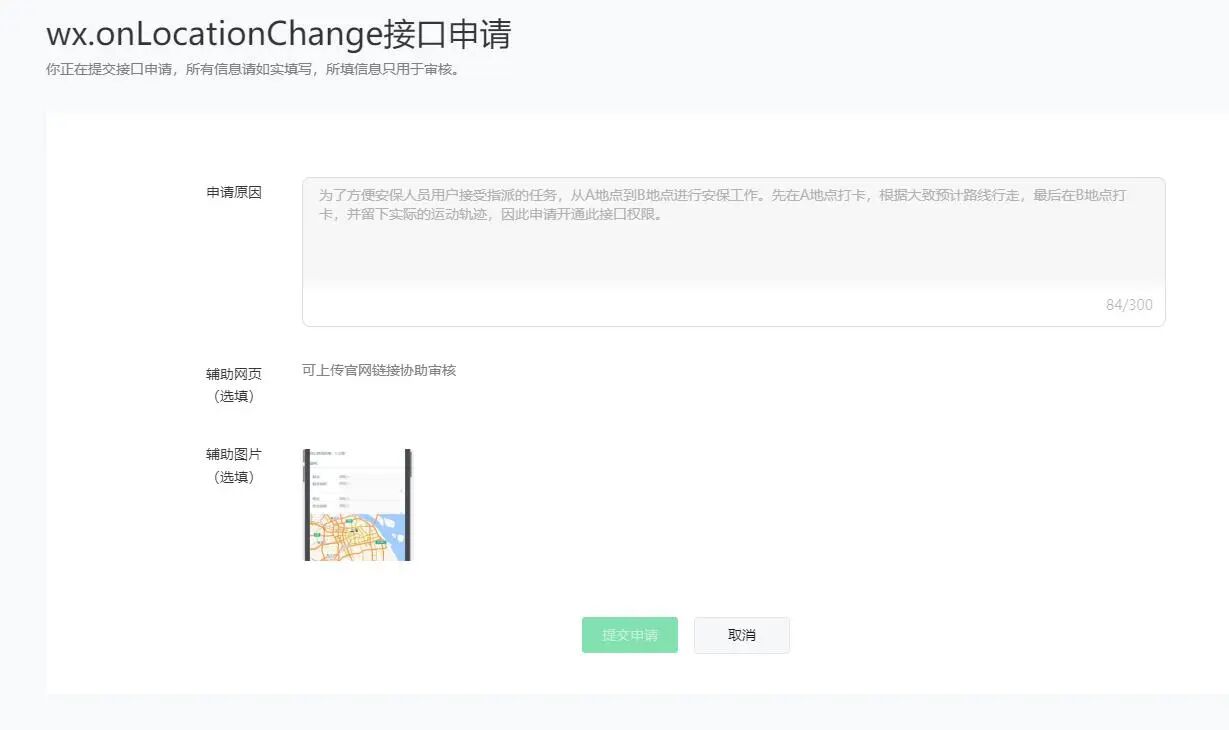Open the uploaded phone screenshot thumbnail
The height and width of the screenshot is (730, 1229).
point(357,503)
